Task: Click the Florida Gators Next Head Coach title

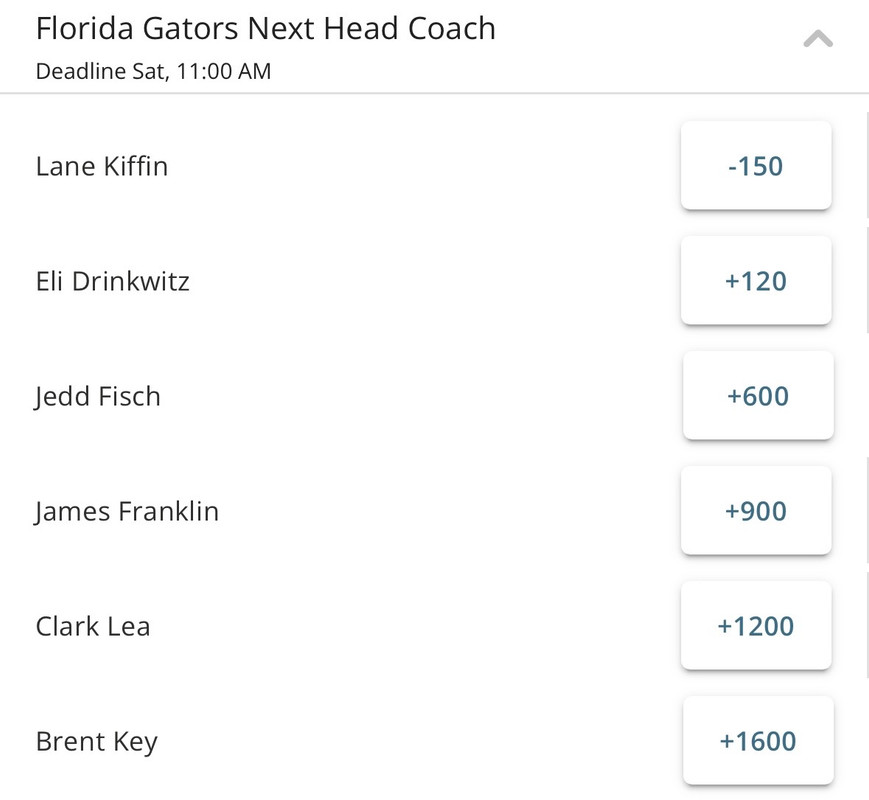Action: pyautogui.click(x=265, y=28)
